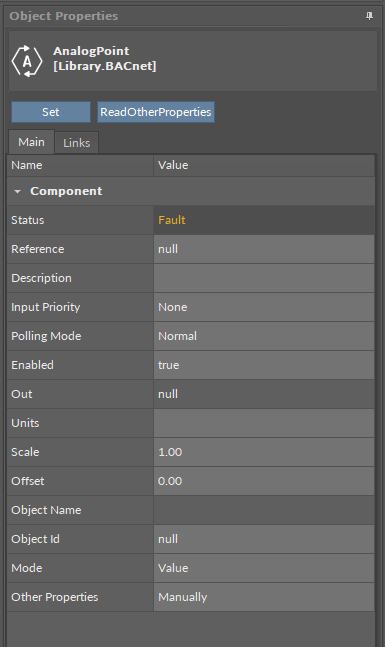Open the Input Priority value None

pyautogui.click(x=264, y=307)
